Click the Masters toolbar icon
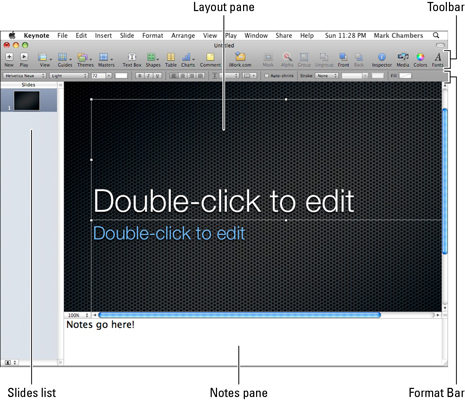Image resolution: width=465 pixels, height=400 pixels. click(x=104, y=57)
